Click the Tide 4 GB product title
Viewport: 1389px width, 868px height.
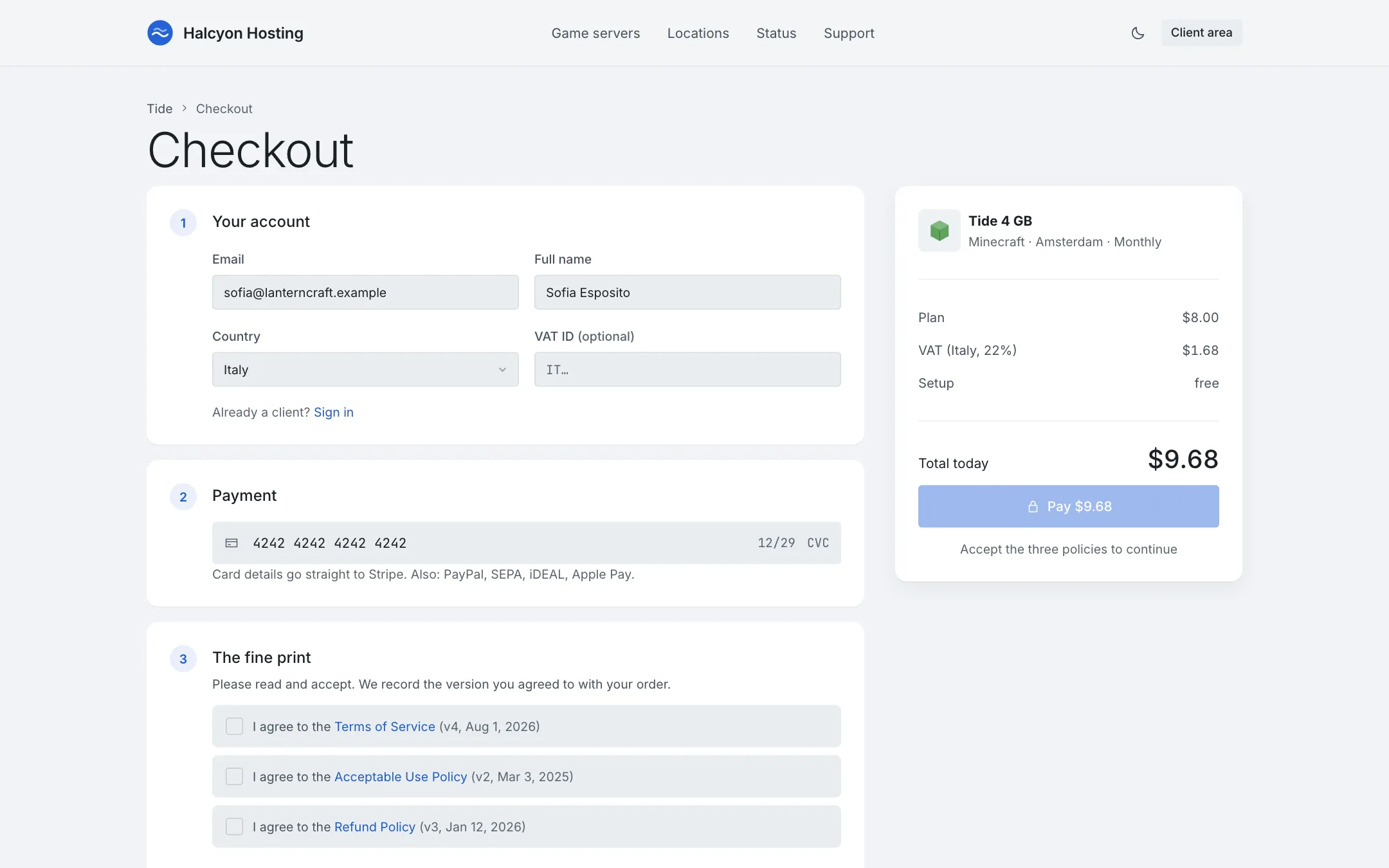pos(1000,221)
